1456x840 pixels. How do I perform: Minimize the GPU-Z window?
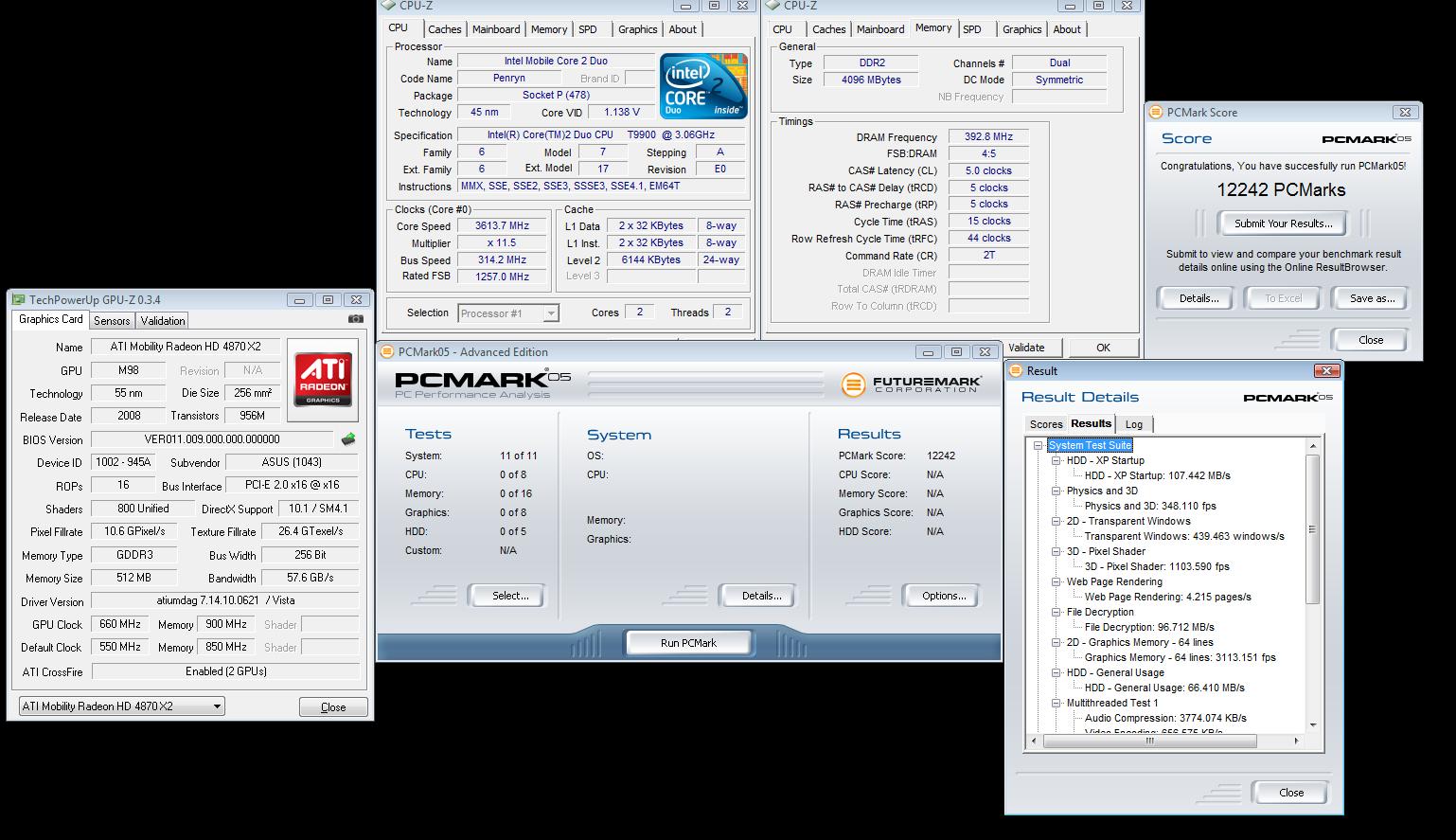coord(299,300)
